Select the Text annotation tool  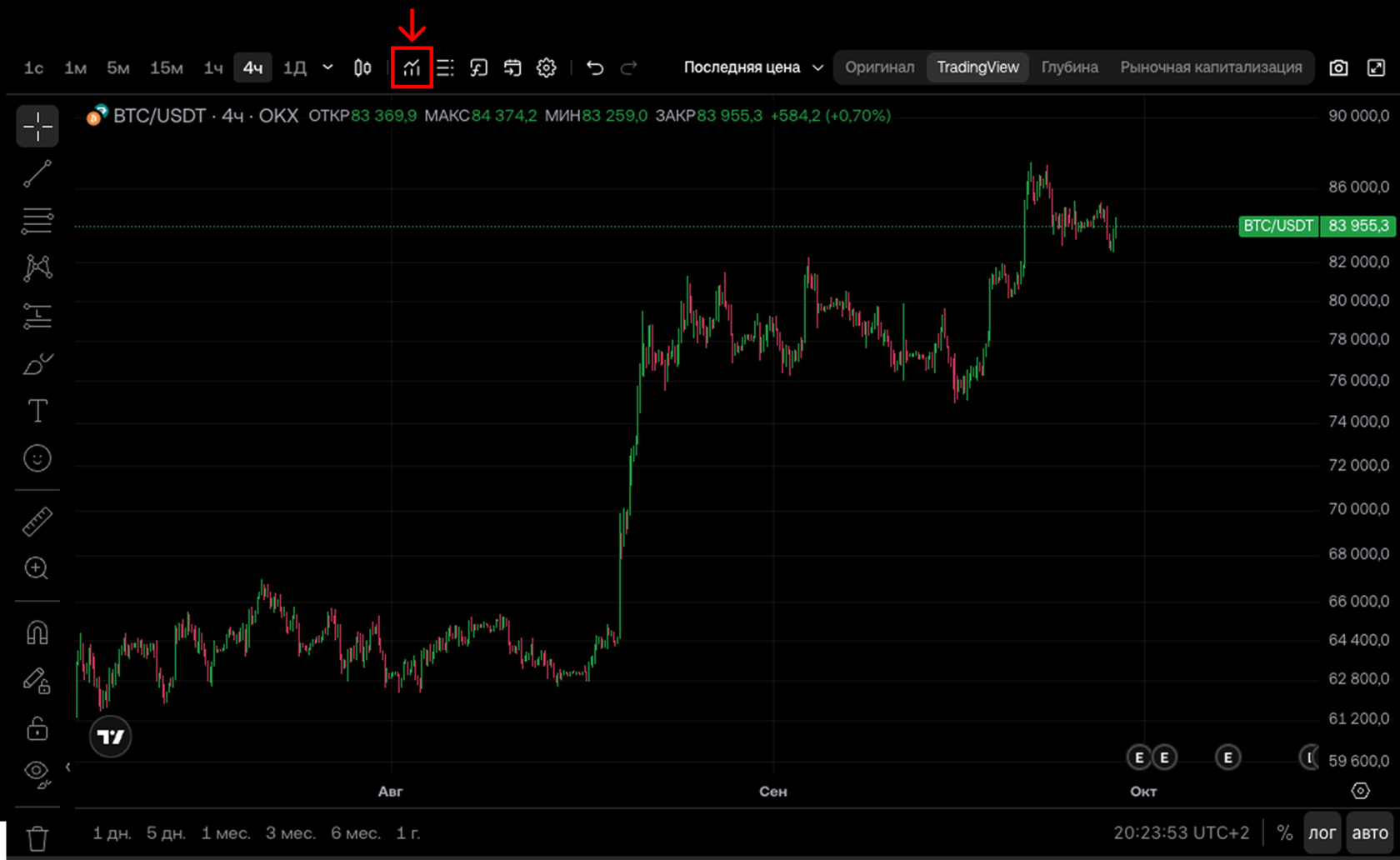[37, 411]
